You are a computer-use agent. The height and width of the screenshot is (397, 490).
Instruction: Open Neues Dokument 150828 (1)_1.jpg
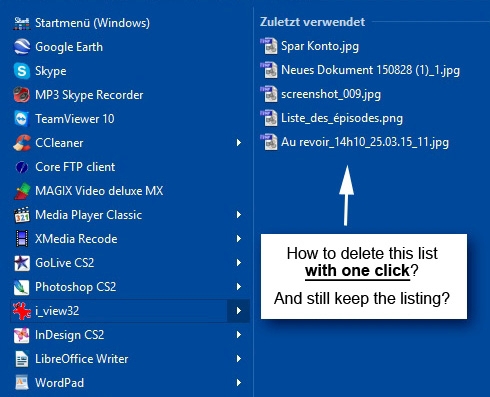(x=370, y=70)
